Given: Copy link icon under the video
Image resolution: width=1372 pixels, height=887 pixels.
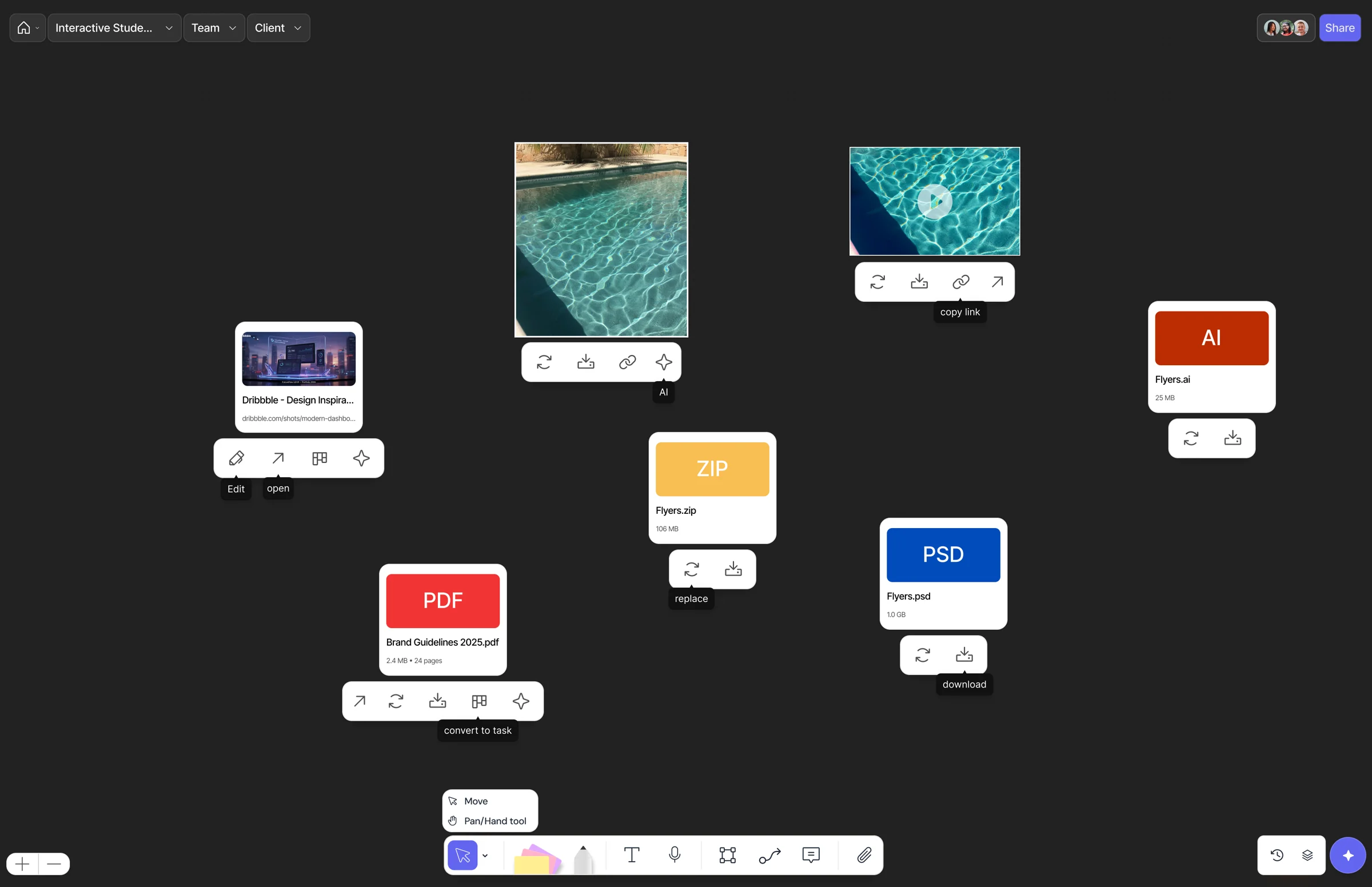Looking at the screenshot, I should coord(961,282).
